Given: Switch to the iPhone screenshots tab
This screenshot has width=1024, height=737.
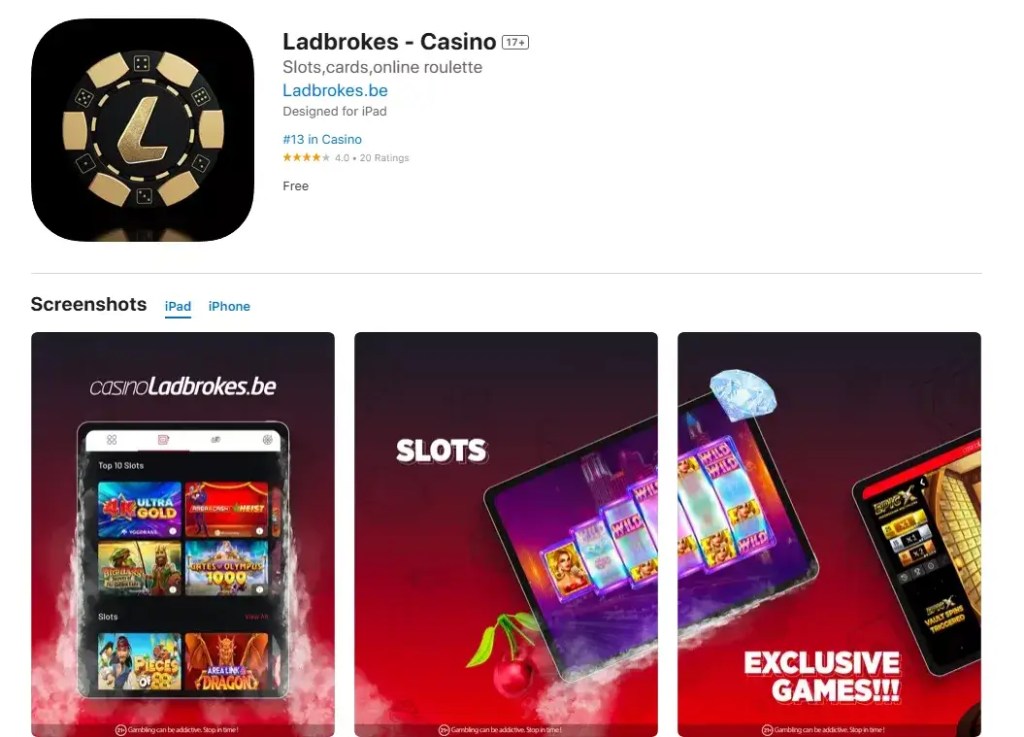Looking at the screenshot, I should point(229,306).
